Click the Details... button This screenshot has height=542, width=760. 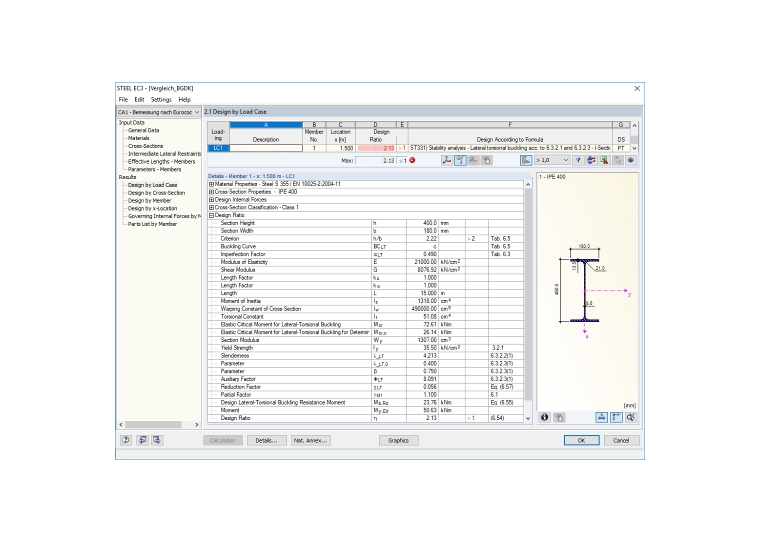pyautogui.click(x=267, y=441)
